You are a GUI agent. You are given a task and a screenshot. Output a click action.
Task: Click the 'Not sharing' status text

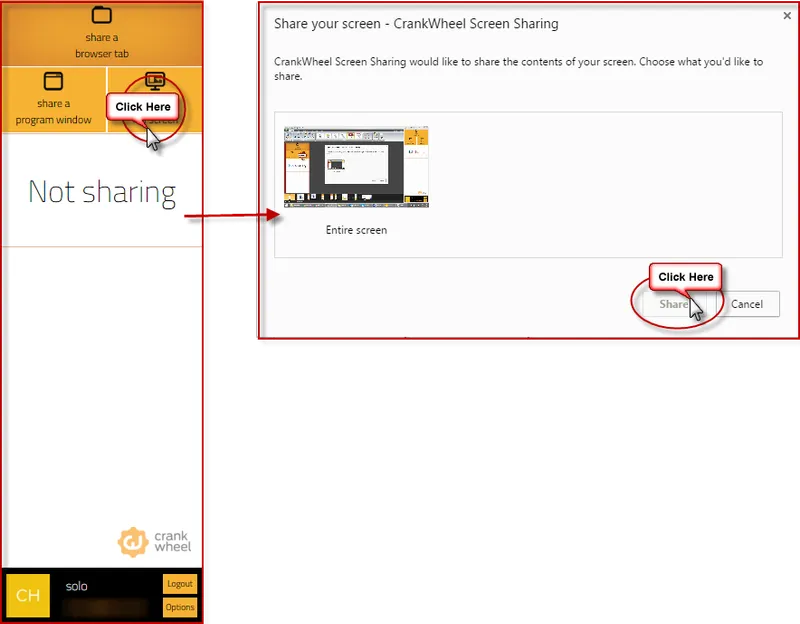pos(102,193)
